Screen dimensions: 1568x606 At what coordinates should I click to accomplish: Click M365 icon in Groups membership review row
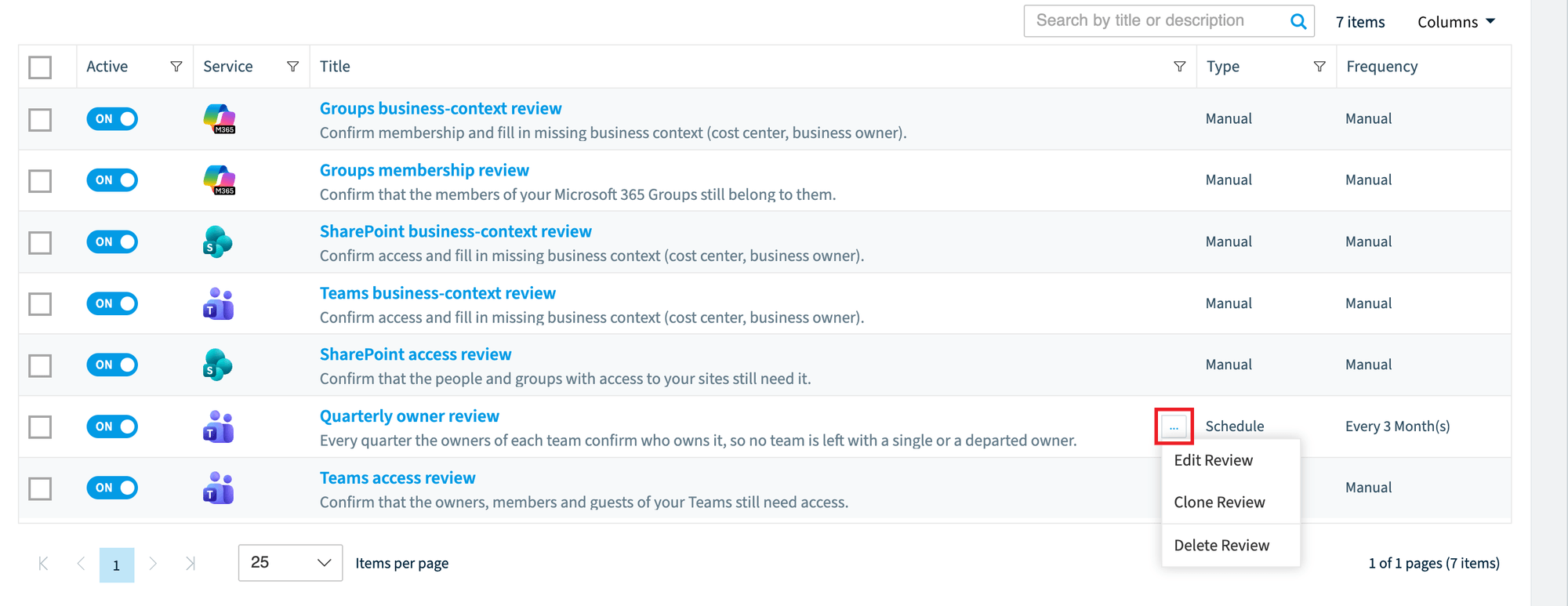220,180
